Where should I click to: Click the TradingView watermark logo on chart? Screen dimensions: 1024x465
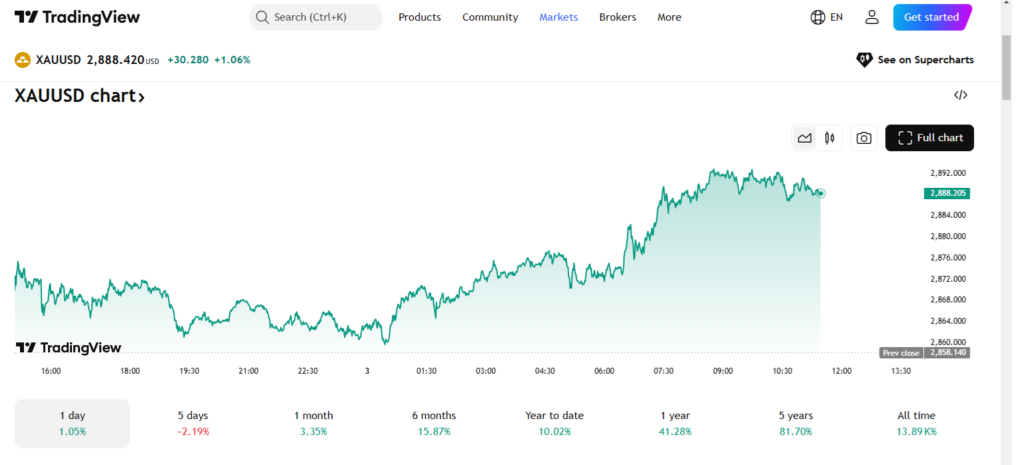(69, 347)
